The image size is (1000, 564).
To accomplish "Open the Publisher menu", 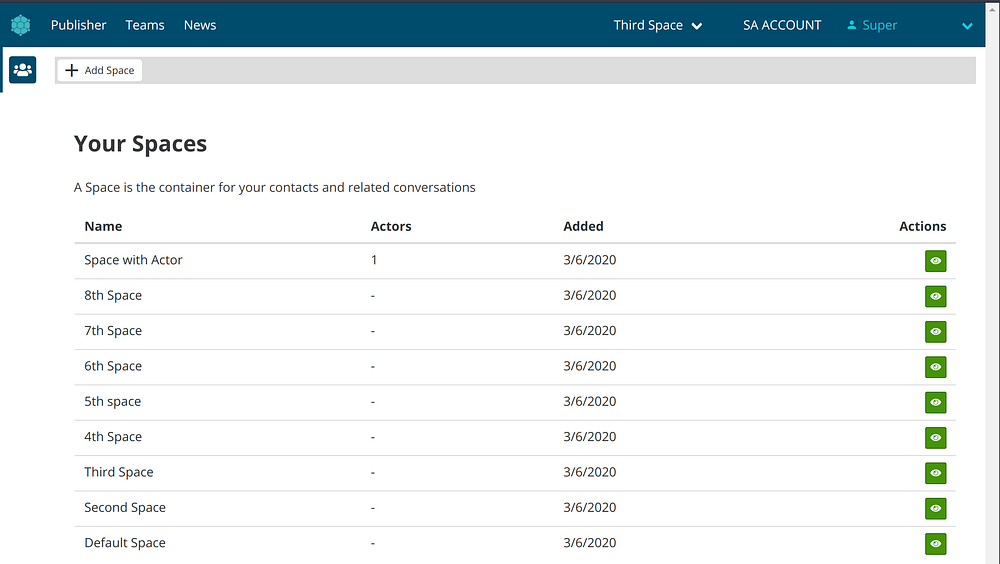I will 78,25.
